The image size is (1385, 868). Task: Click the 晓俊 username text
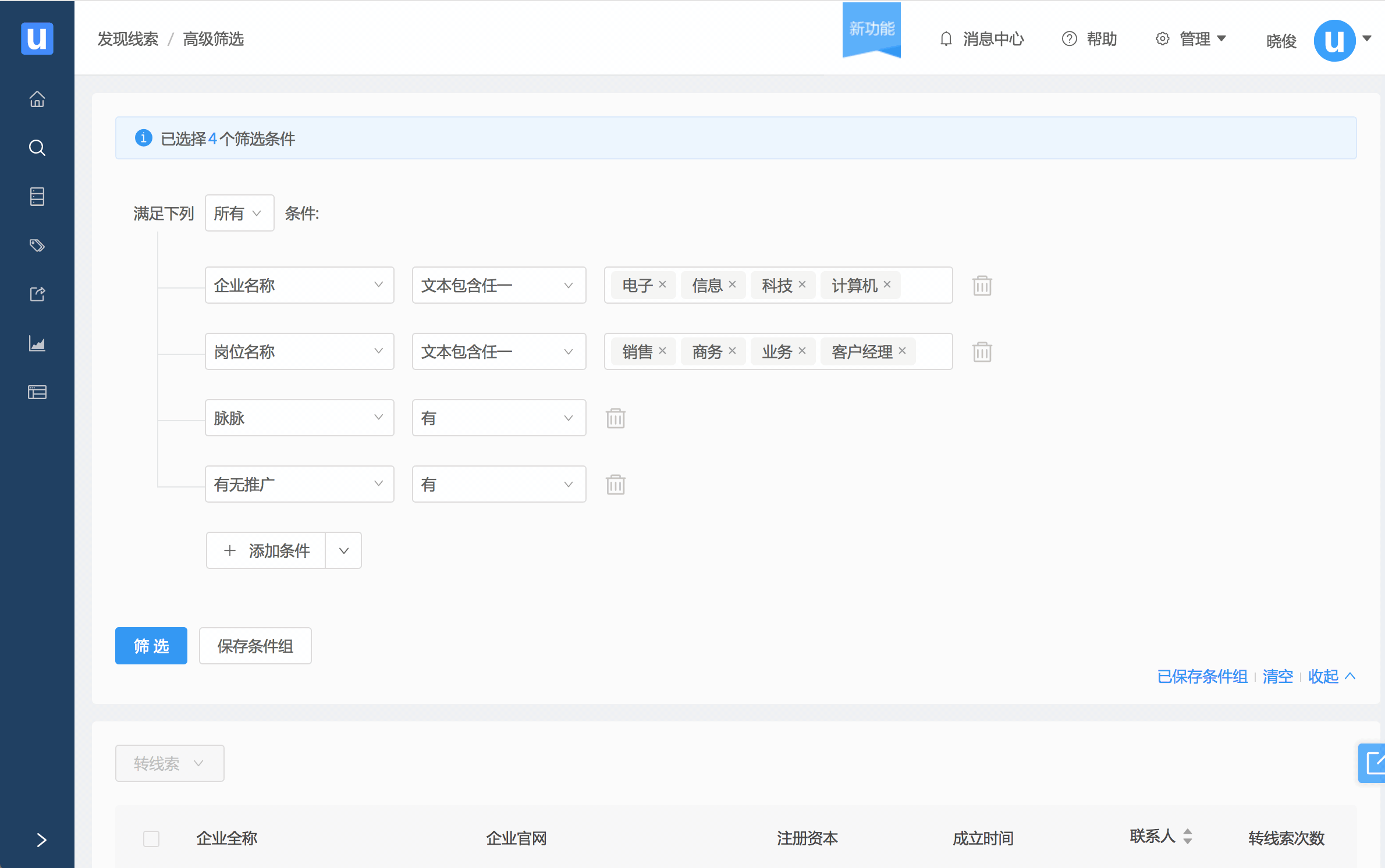[1281, 41]
